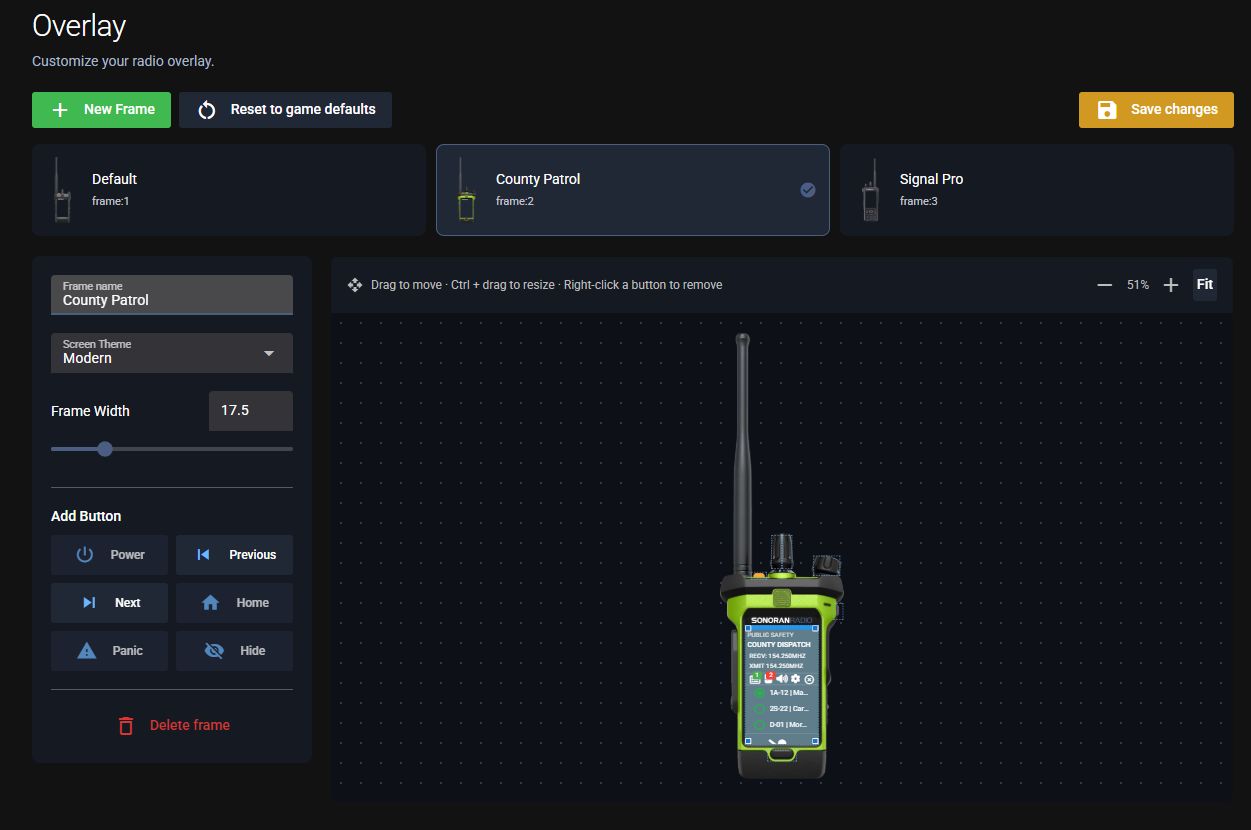This screenshot has height=830, width=1251.
Task: Click the skip-next icon
Action: coord(89,603)
